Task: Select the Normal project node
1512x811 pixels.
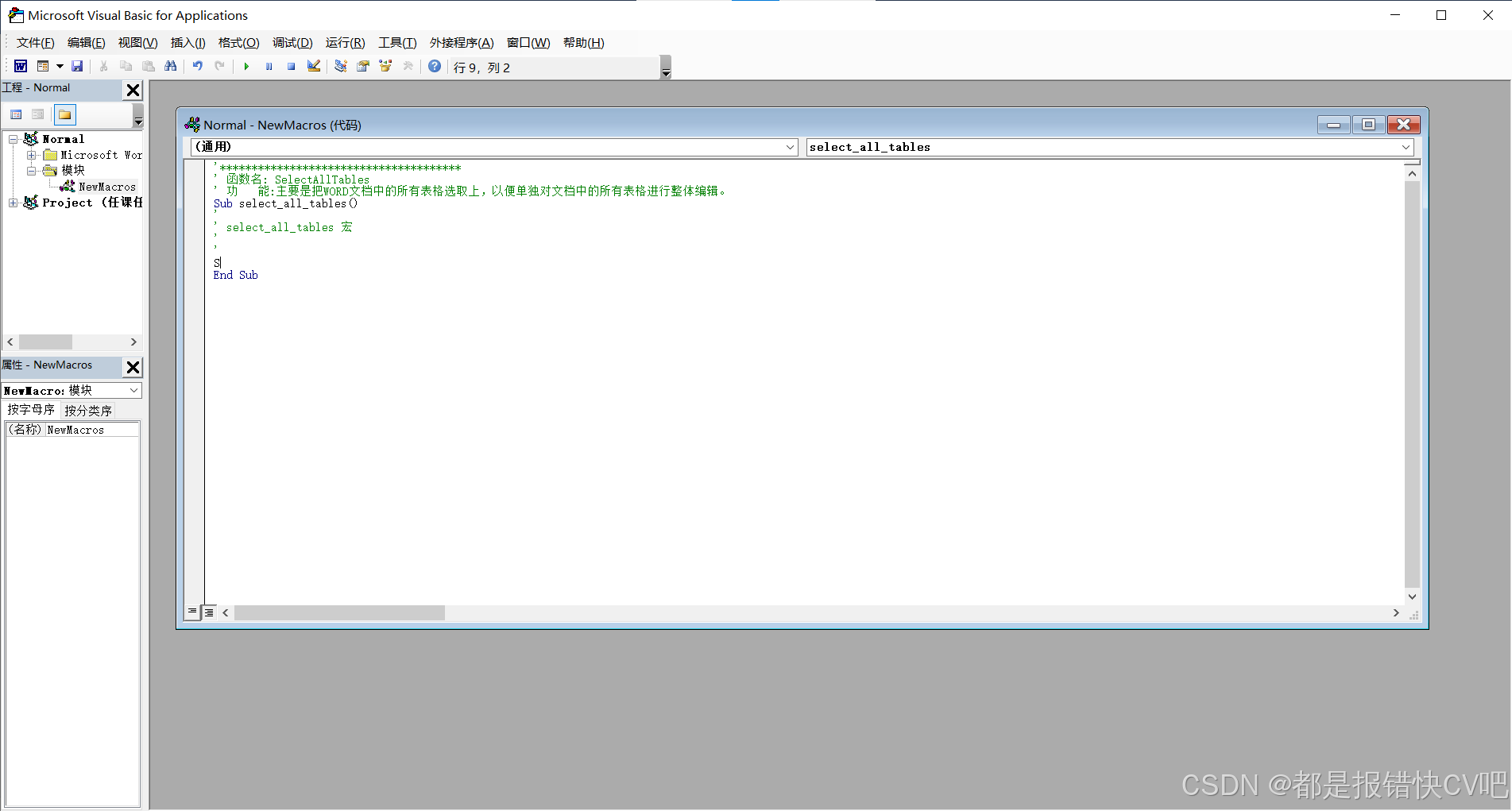Action: [x=63, y=139]
